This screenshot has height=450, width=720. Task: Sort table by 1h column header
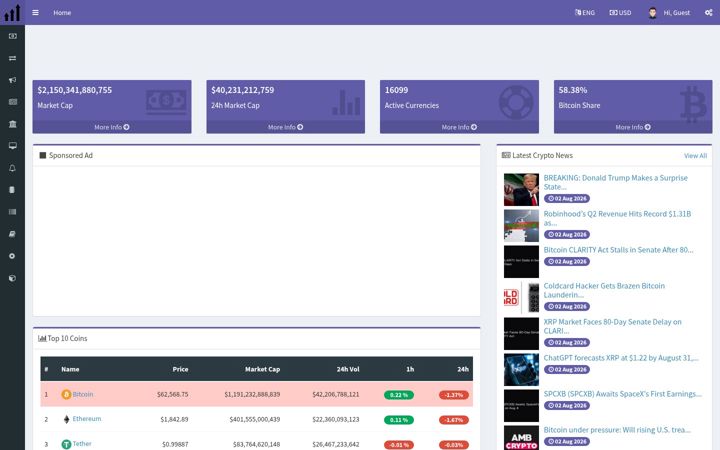pos(410,369)
